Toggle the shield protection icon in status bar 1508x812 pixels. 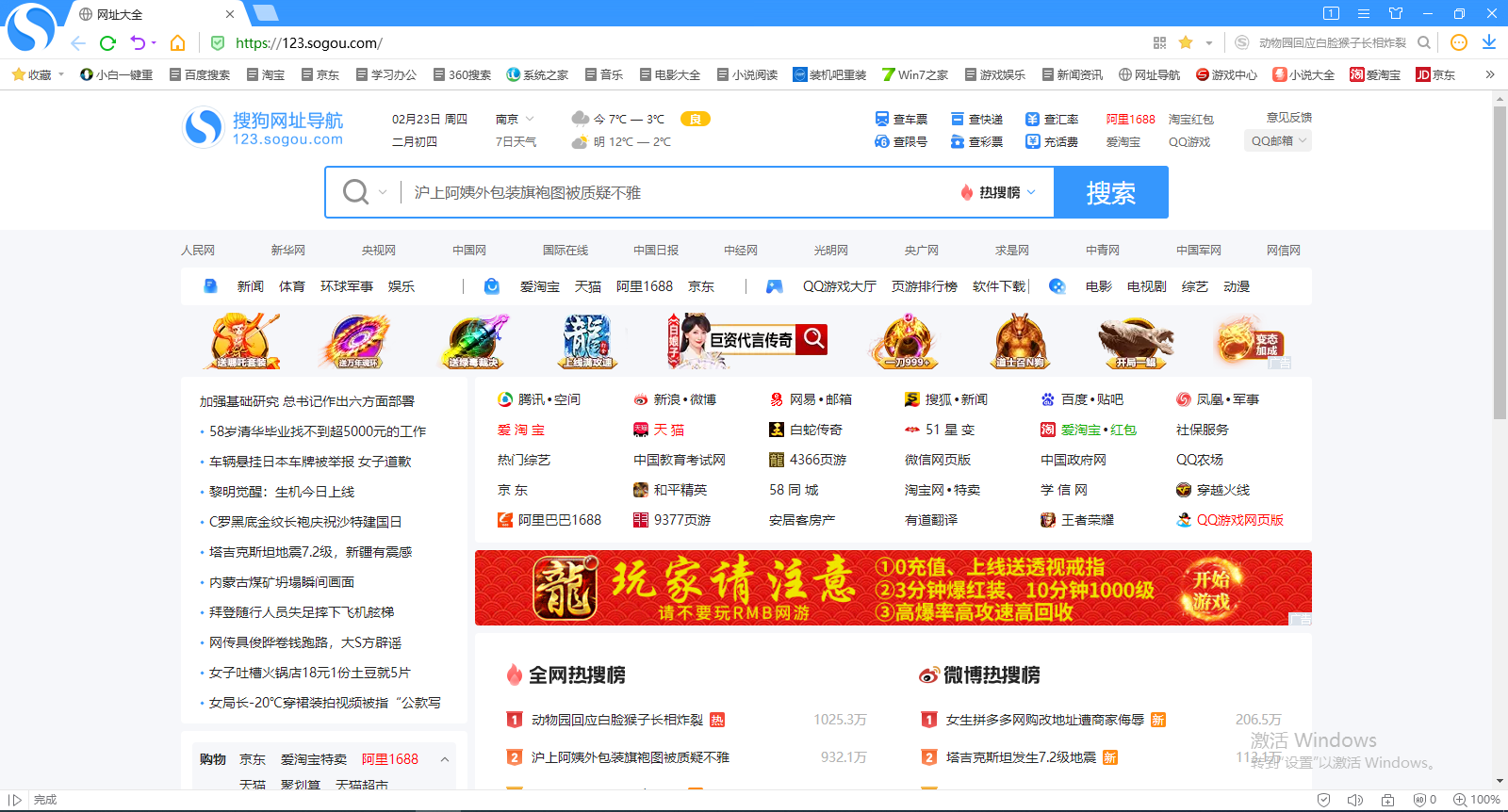[1323, 800]
